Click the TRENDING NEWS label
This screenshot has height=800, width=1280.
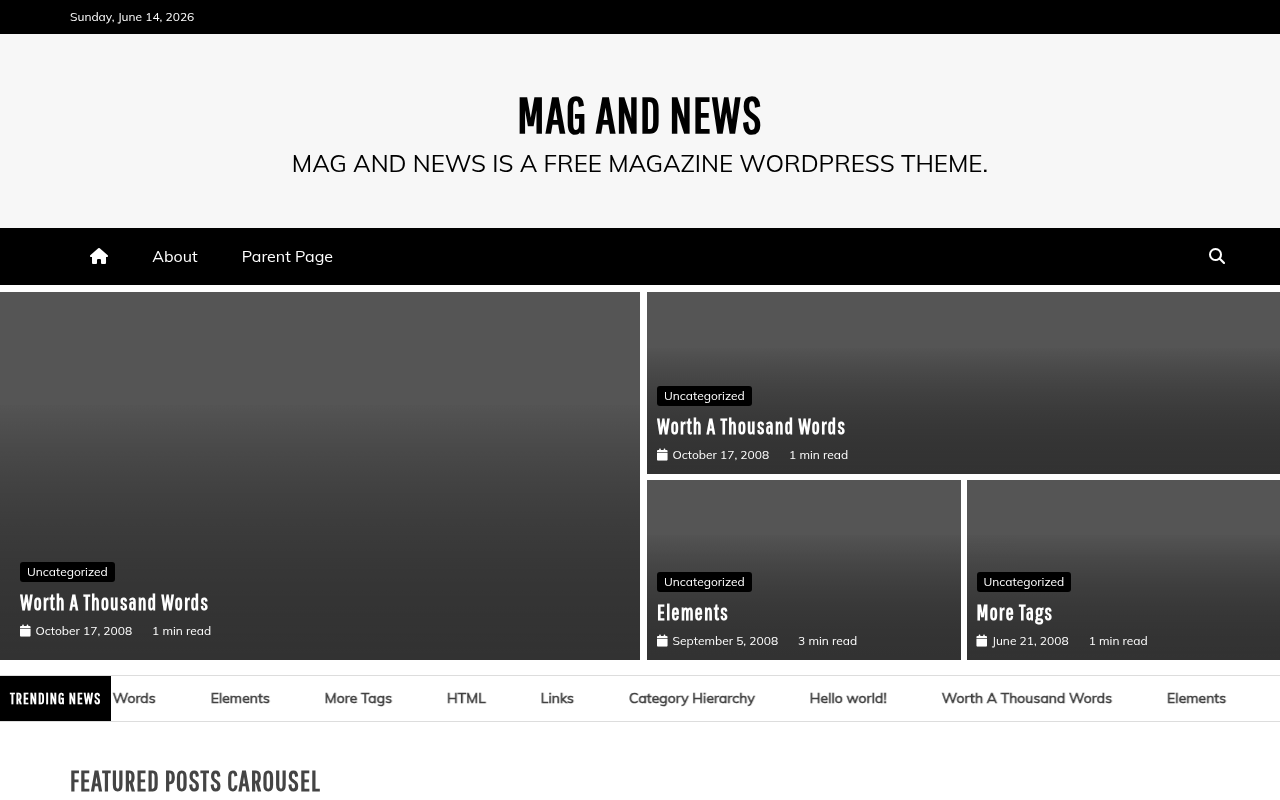pyautogui.click(x=55, y=698)
